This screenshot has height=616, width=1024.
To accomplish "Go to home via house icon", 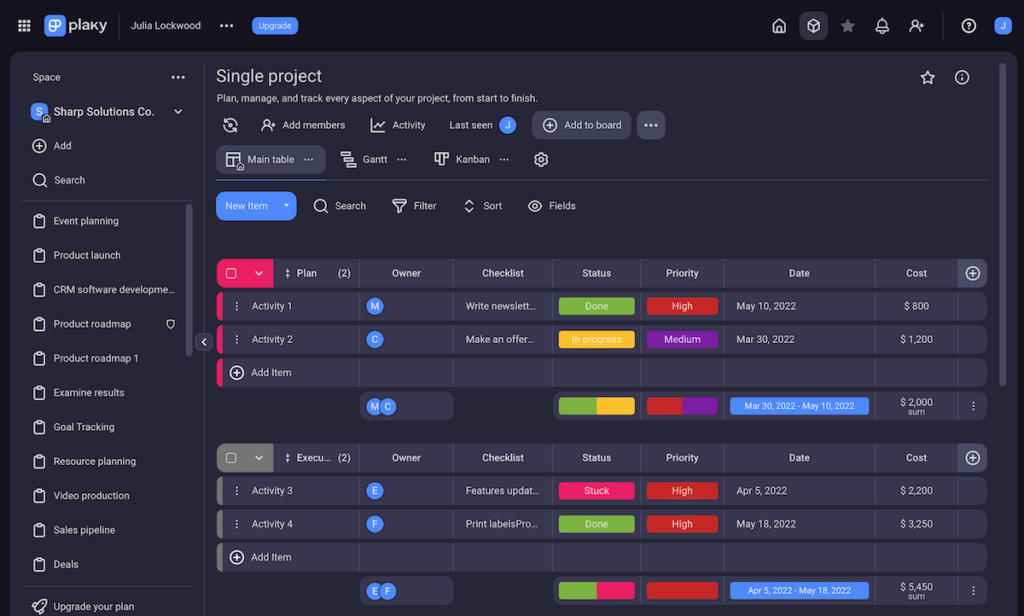I will [779, 26].
